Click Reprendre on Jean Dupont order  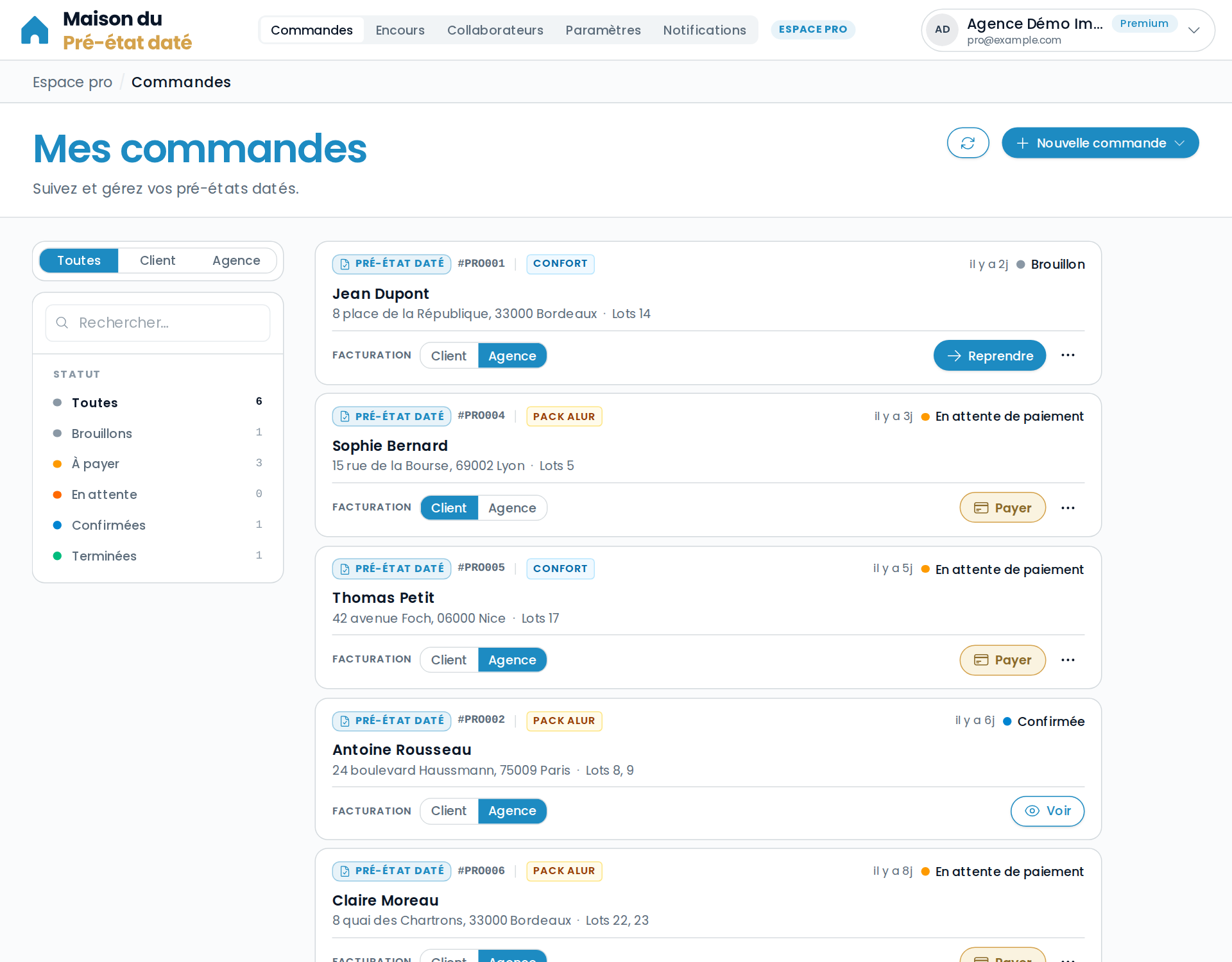[989, 355]
